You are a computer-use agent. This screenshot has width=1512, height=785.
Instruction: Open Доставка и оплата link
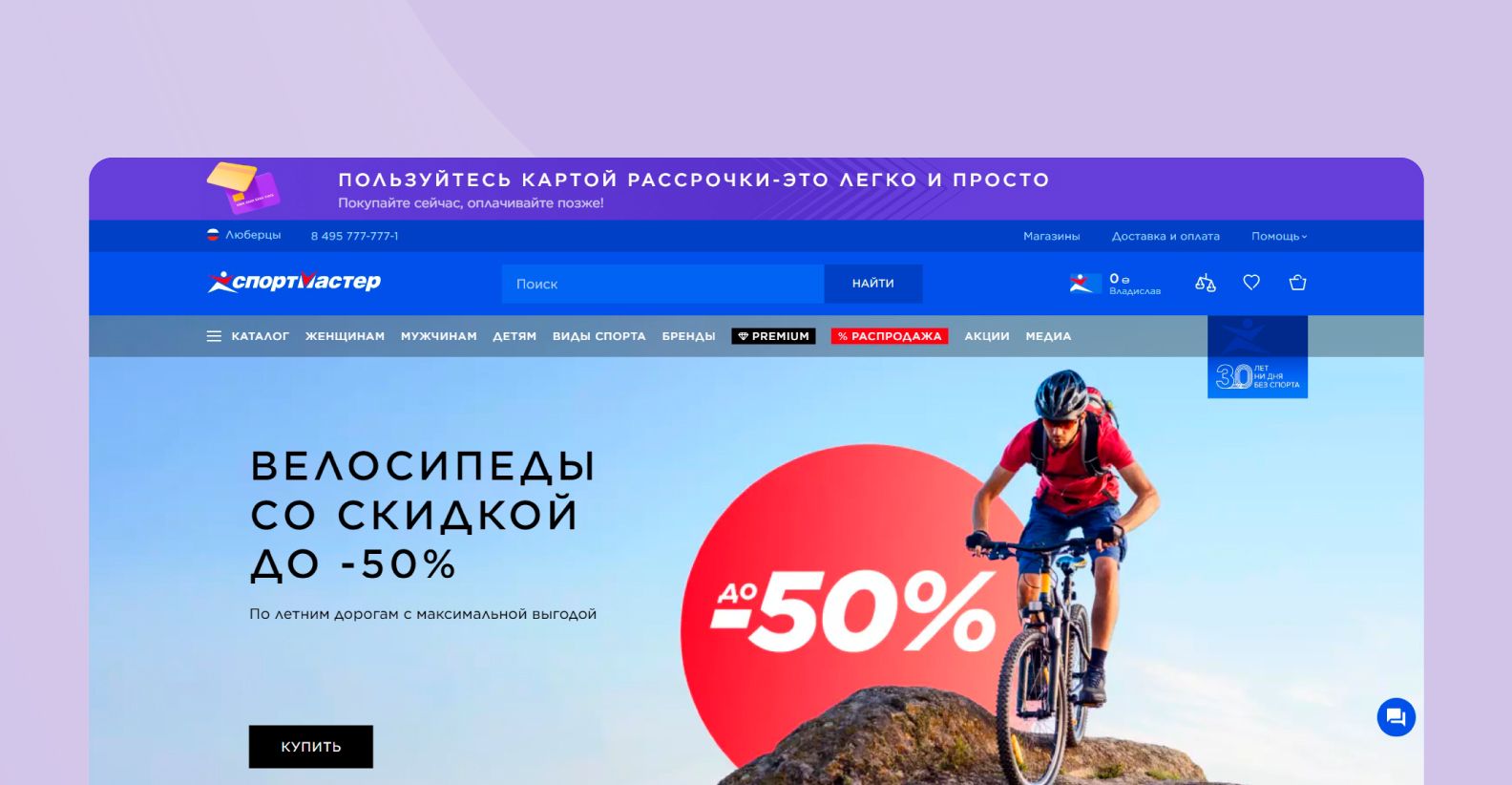click(x=1165, y=236)
